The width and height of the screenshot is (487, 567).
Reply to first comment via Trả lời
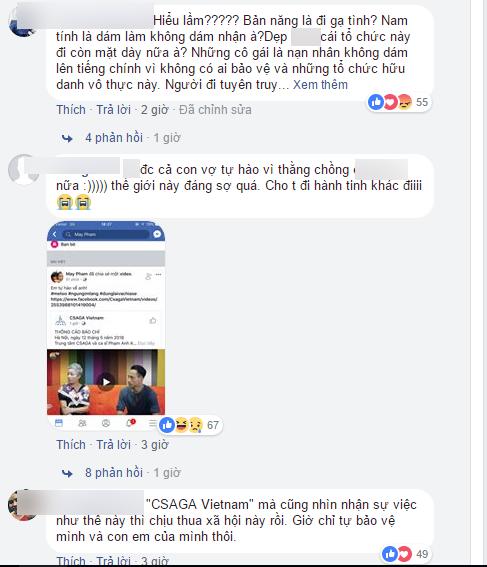point(114,110)
